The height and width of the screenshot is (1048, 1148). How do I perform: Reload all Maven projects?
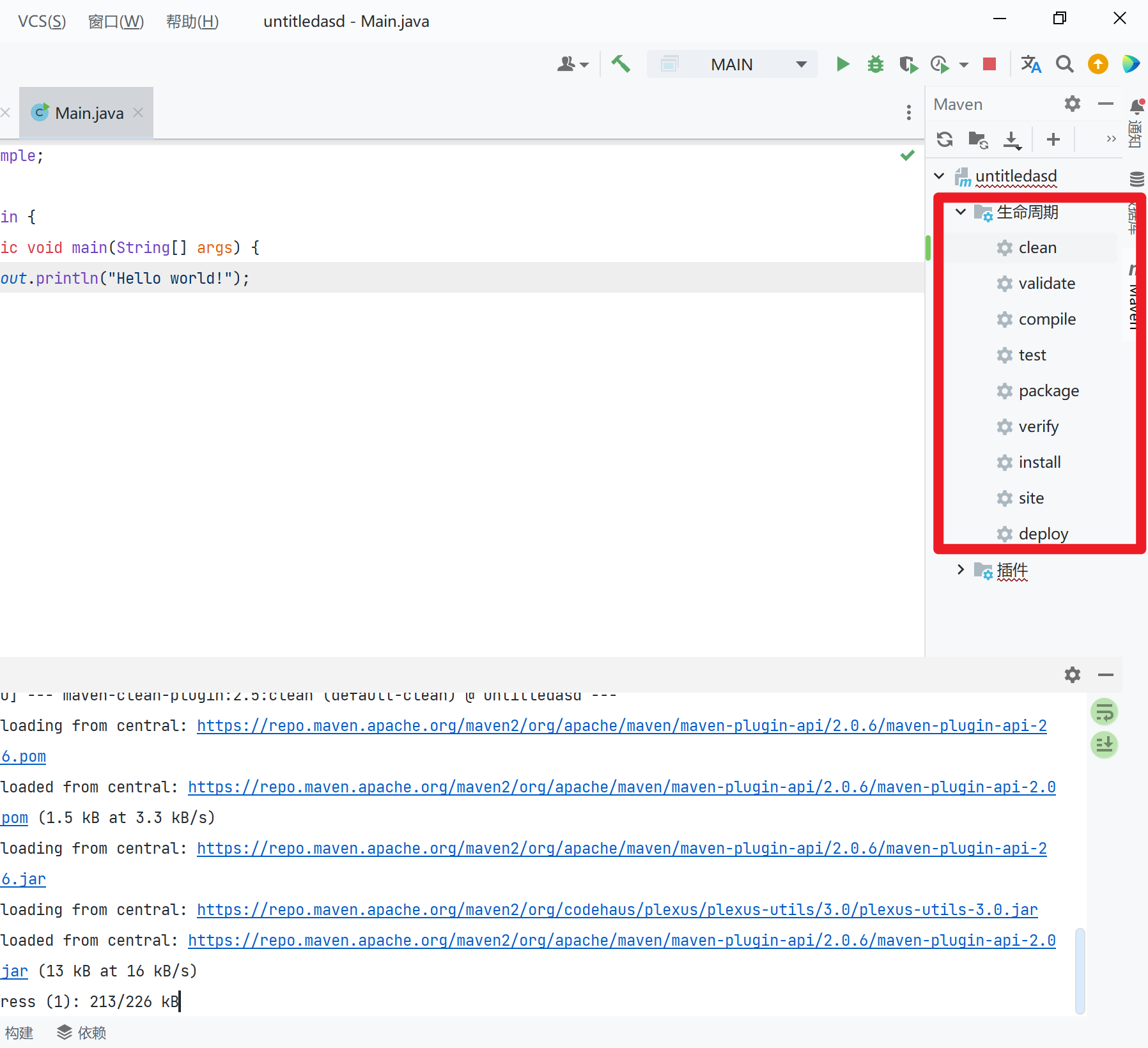945,139
